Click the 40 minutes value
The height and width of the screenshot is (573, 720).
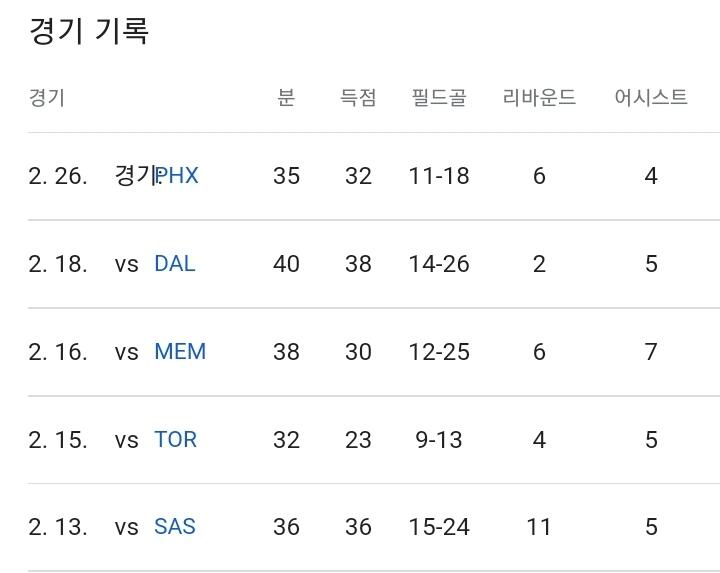coord(286,264)
